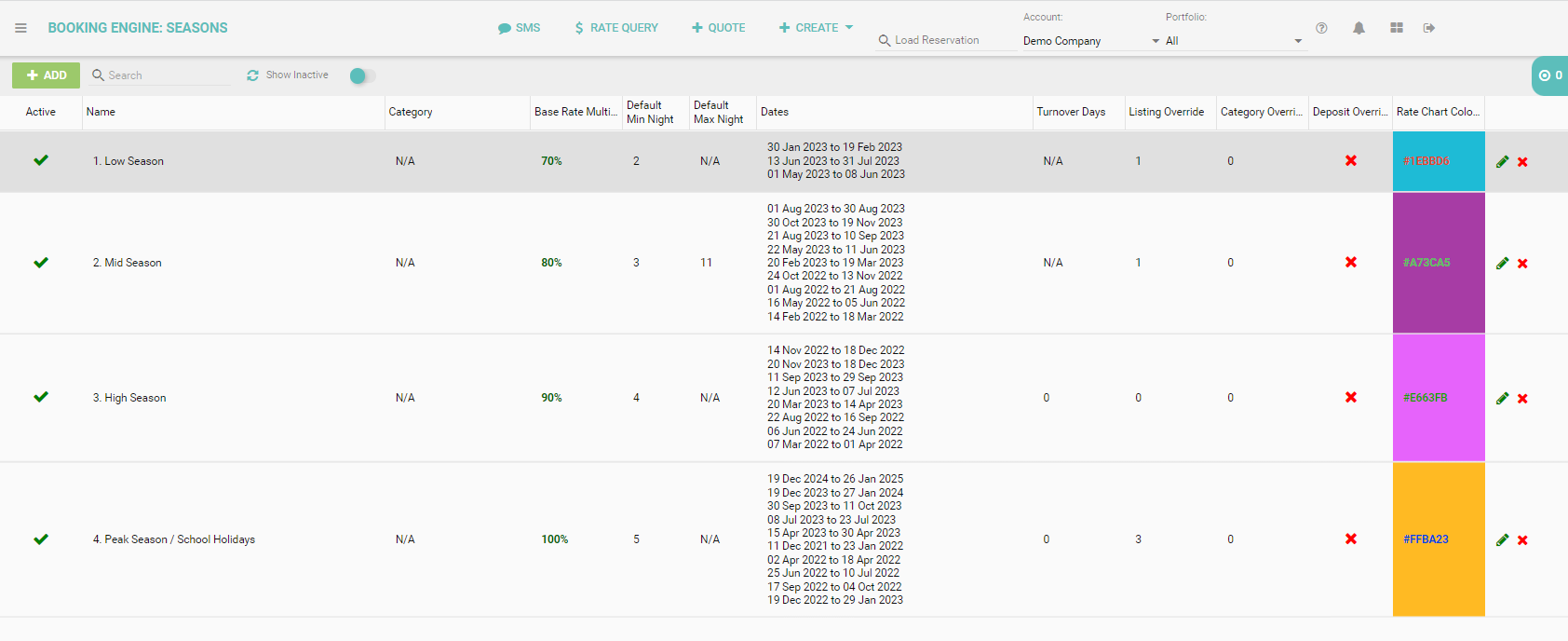This screenshot has width=1568, height=641.
Task: Open the SMS menu item
Action: tap(520, 28)
